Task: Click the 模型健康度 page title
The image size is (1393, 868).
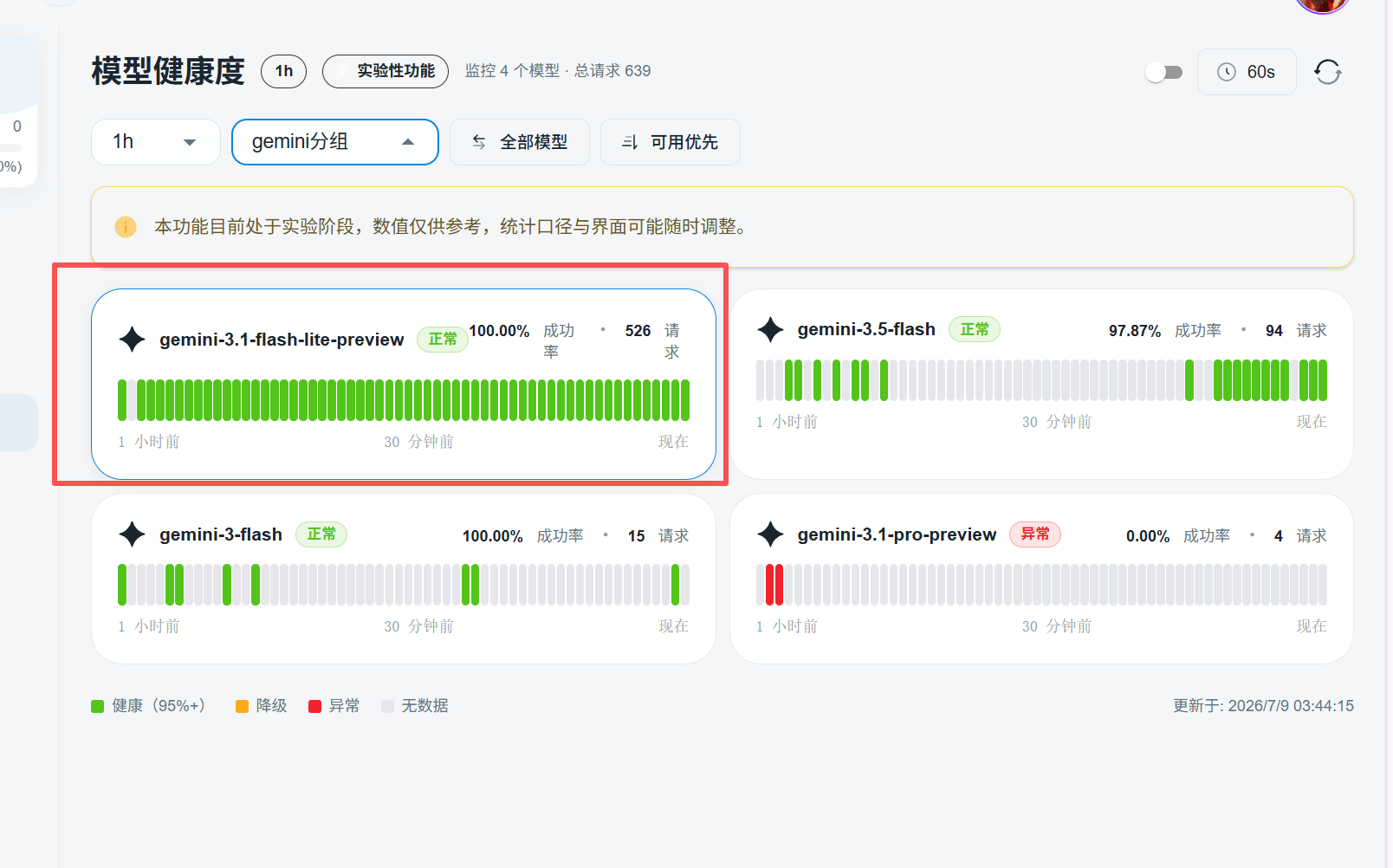Action: coord(168,71)
